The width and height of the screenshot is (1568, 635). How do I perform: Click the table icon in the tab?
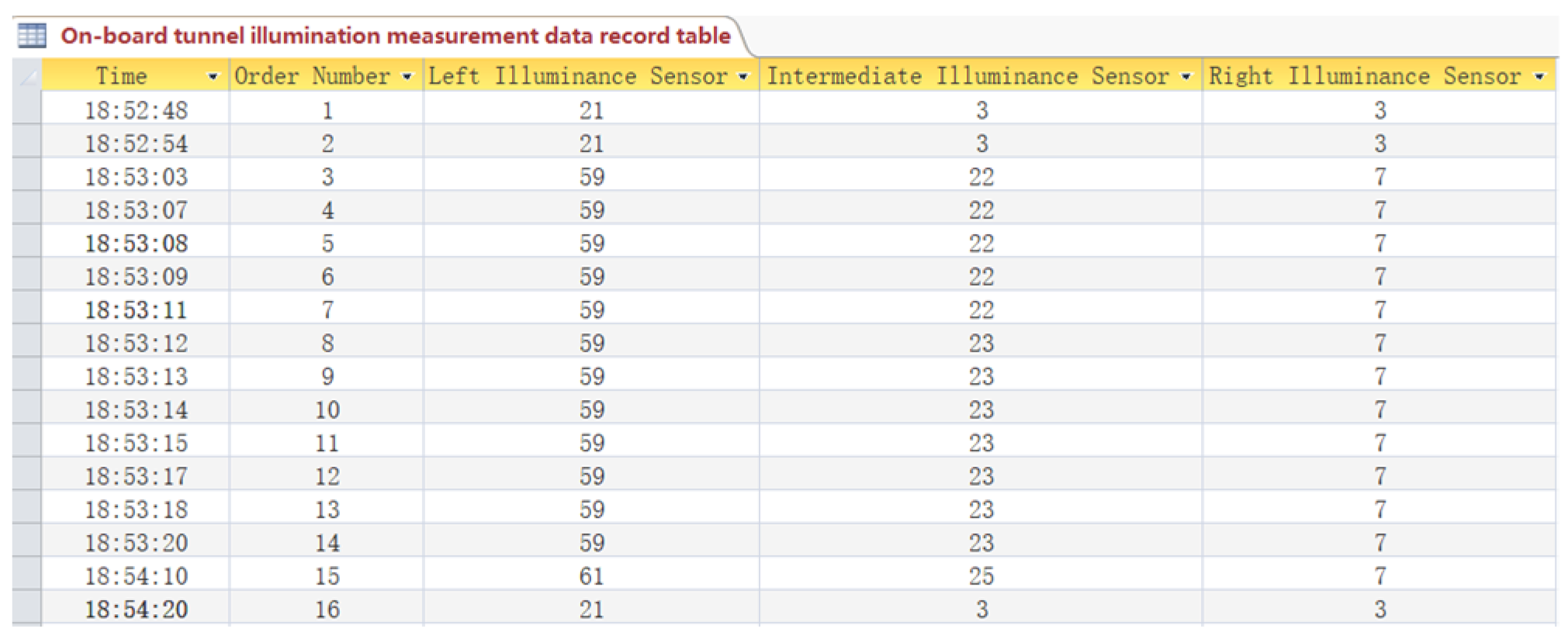(32, 36)
